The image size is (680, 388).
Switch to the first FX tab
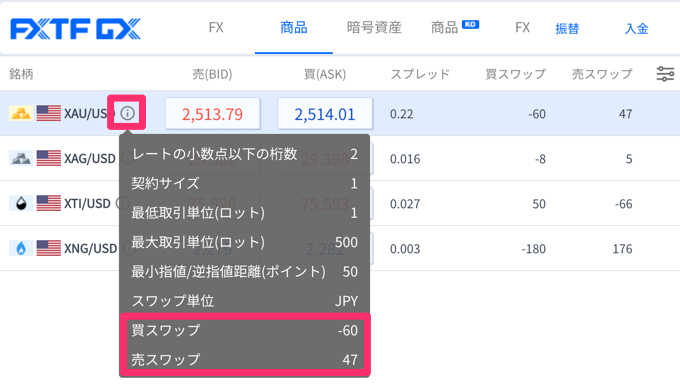(x=216, y=28)
